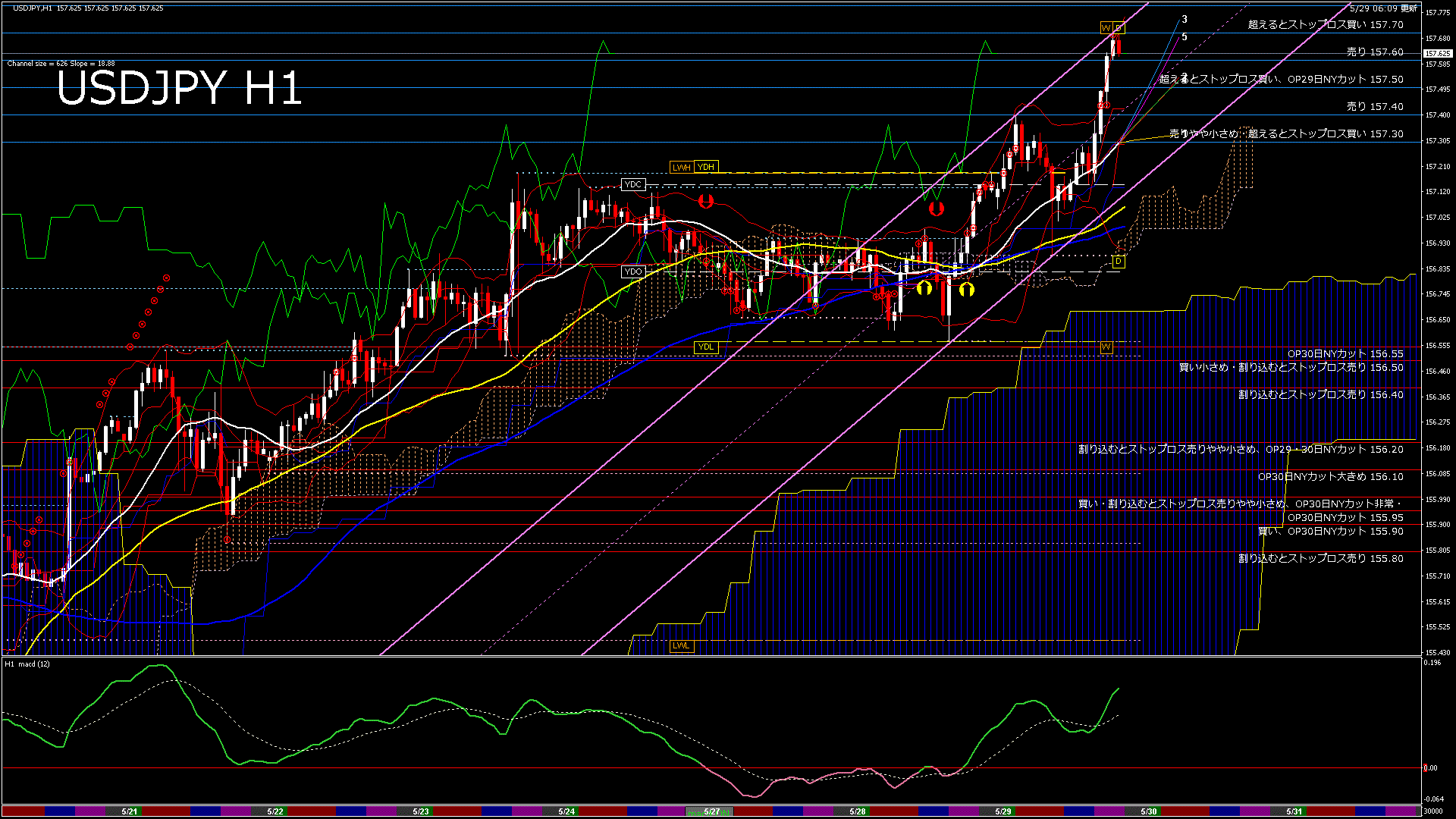The height and width of the screenshot is (819, 1456).
Task: Click the fan line label '5'
Action: [1185, 37]
